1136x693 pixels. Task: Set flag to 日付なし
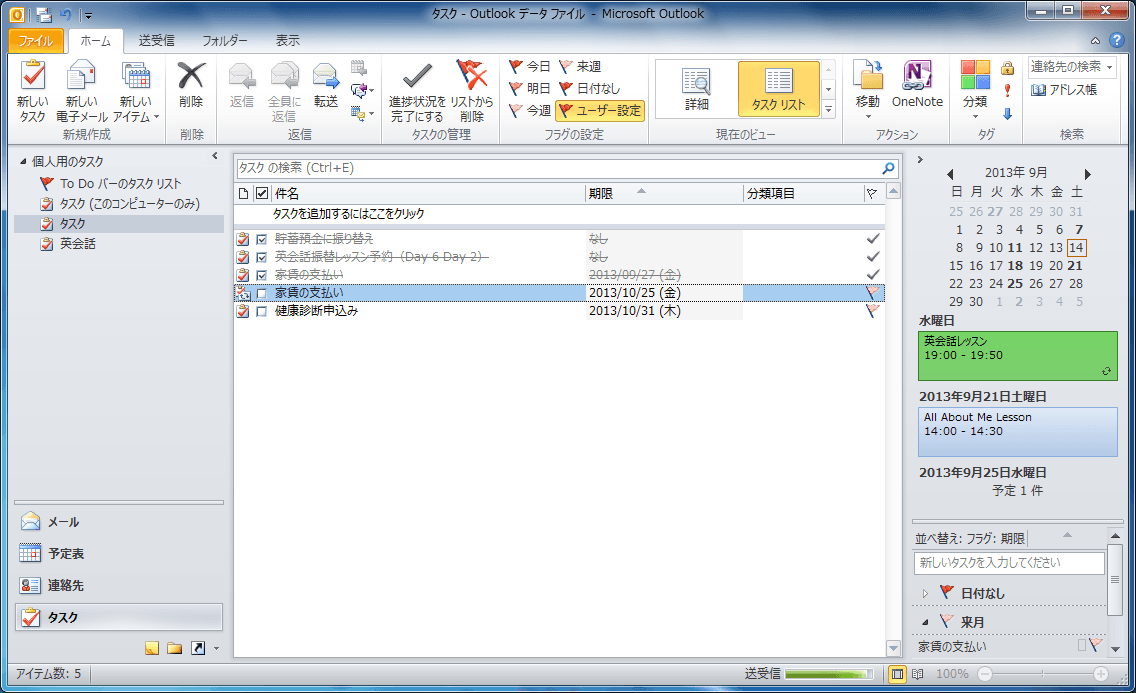coord(589,88)
